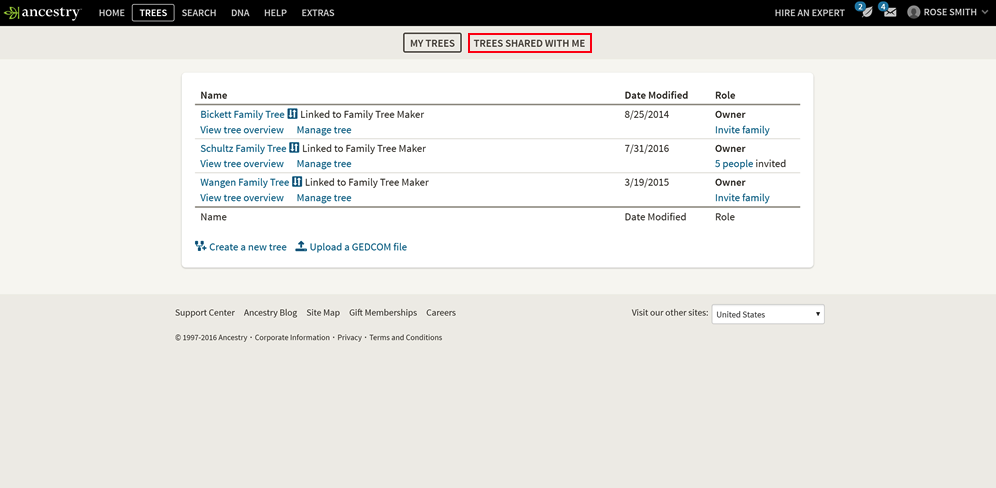This screenshot has height=488, width=996.
Task: Click the Family Tree Maker sync icon beside Bickett
Action: [293, 114]
